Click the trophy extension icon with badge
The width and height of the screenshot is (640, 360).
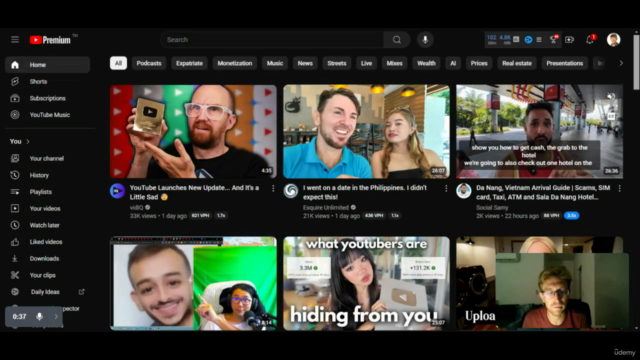pos(553,40)
